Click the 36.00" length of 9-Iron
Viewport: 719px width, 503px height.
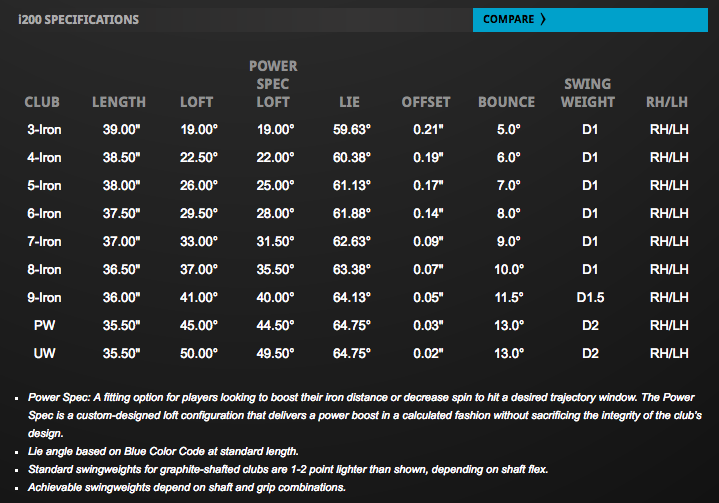[x=122, y=298]
